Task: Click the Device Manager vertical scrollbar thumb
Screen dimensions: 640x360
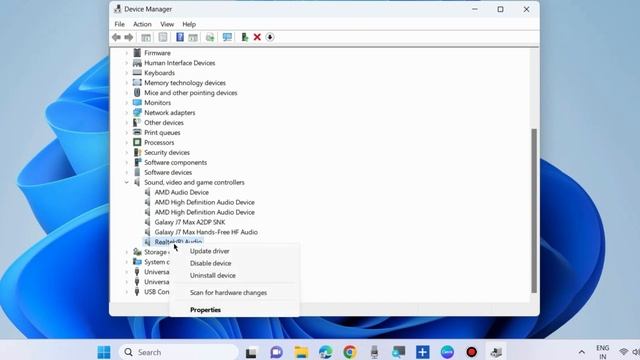Action: [x=534, y=211]
